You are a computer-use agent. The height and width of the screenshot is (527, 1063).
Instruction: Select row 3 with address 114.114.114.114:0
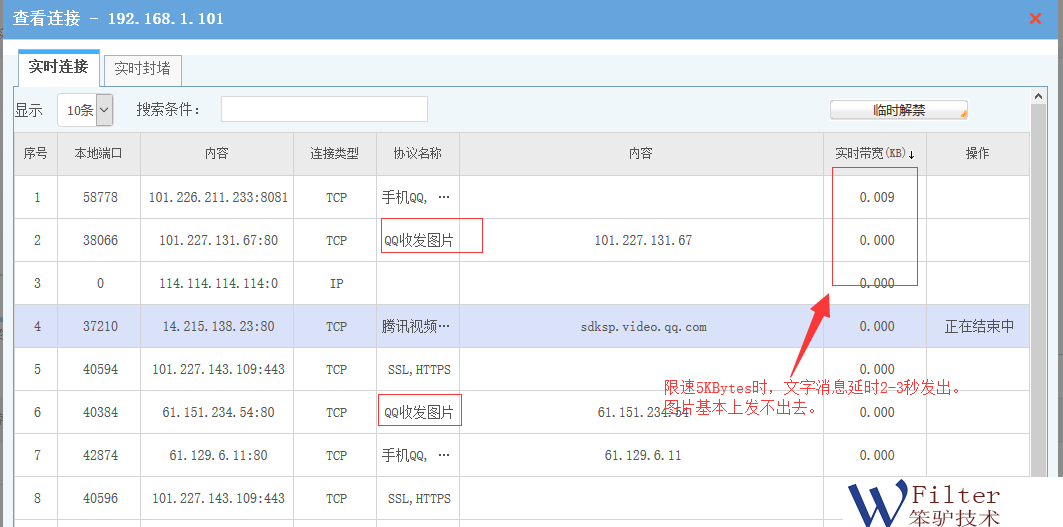click(217, 283)
